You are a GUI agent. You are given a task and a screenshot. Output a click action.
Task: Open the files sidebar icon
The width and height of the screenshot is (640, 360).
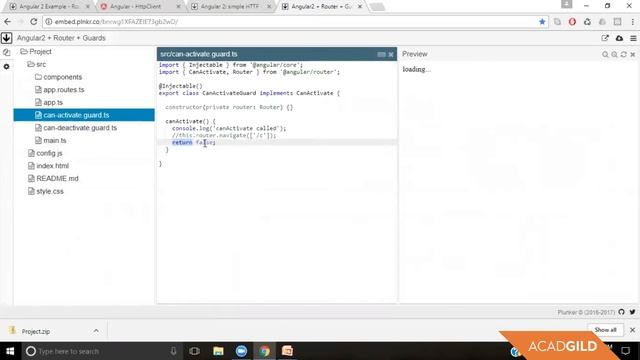coord(7,52)
